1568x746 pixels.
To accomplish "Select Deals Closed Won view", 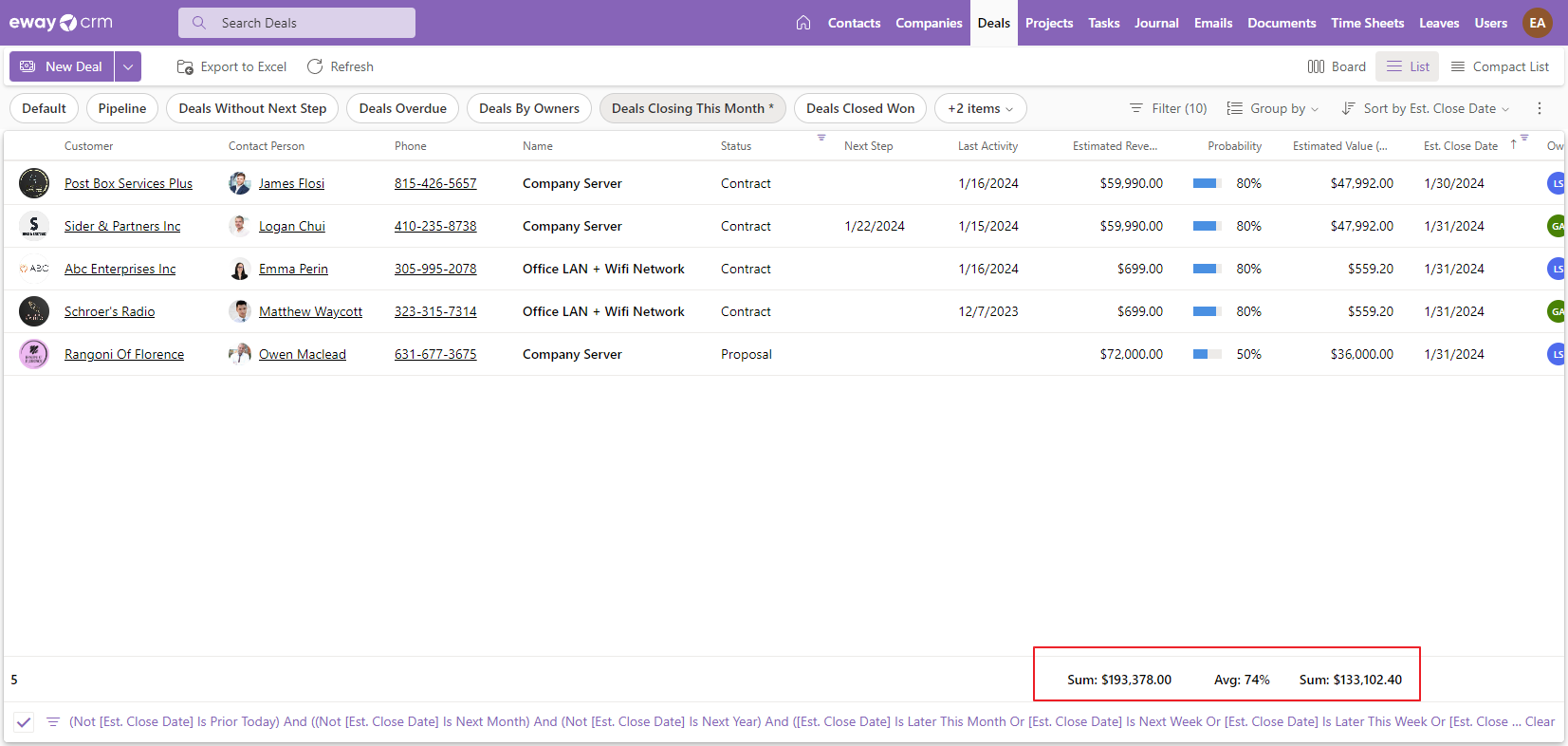I will (860, 108).
